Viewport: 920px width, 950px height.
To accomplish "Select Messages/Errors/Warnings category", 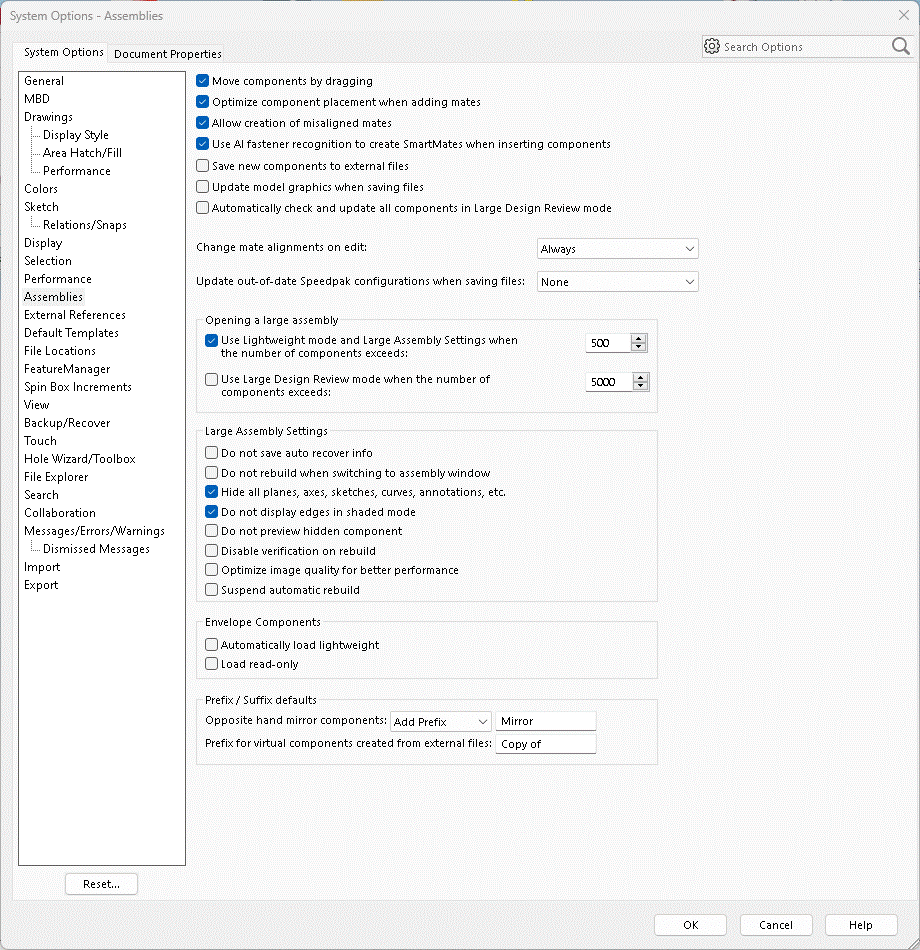I will 95,531.
